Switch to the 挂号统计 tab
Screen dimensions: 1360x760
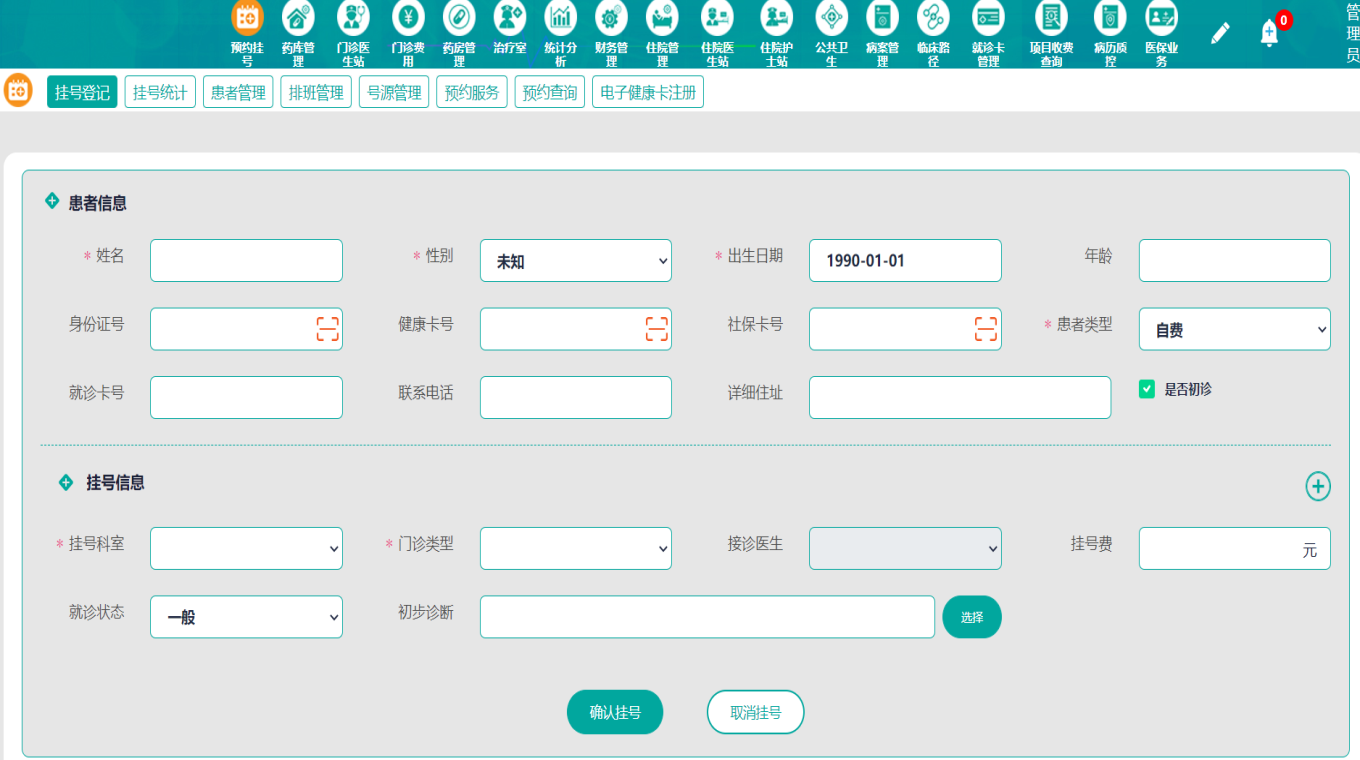[x=160, y=93]
